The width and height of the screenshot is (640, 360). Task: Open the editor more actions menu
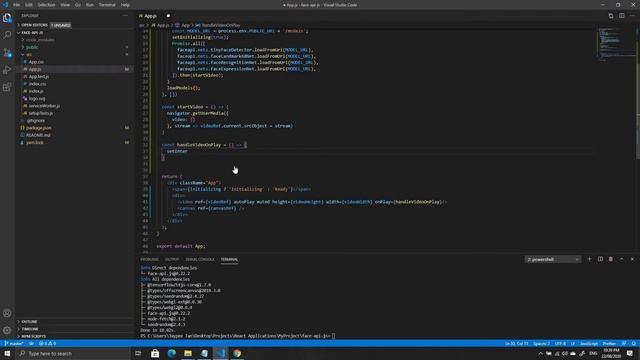pos(632,16)
